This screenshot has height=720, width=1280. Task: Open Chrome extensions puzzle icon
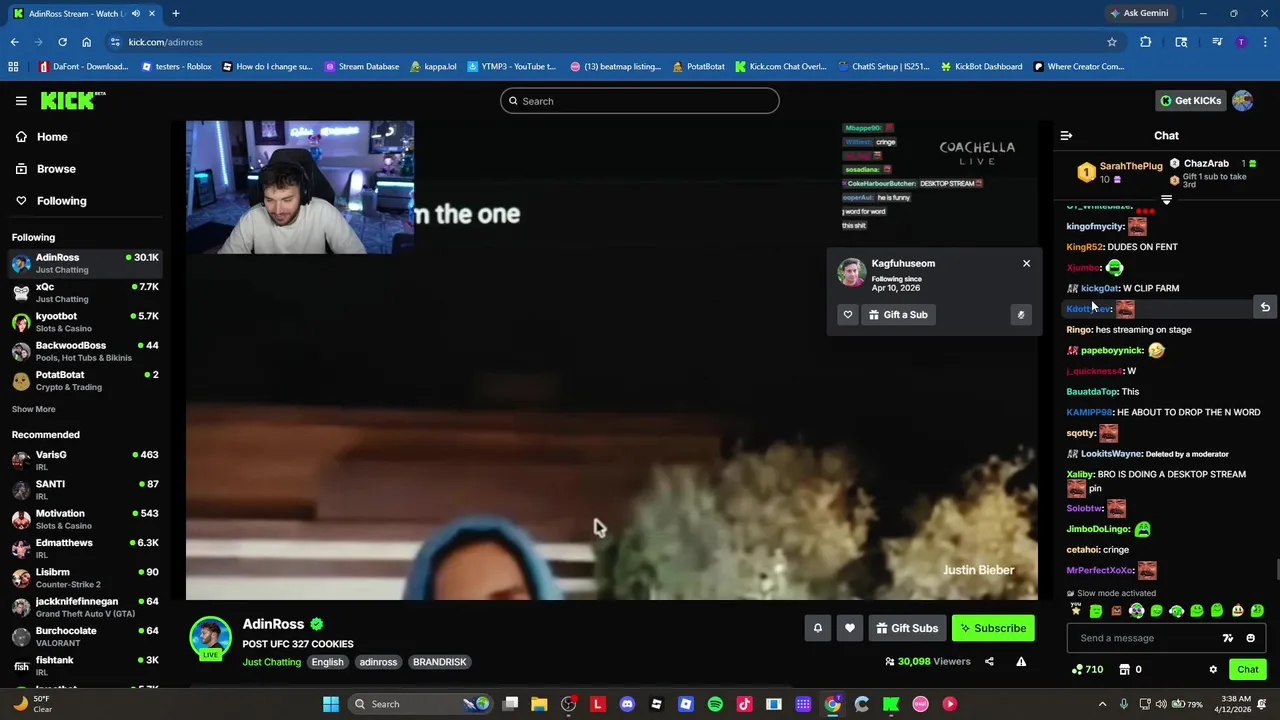[1146, 42]
